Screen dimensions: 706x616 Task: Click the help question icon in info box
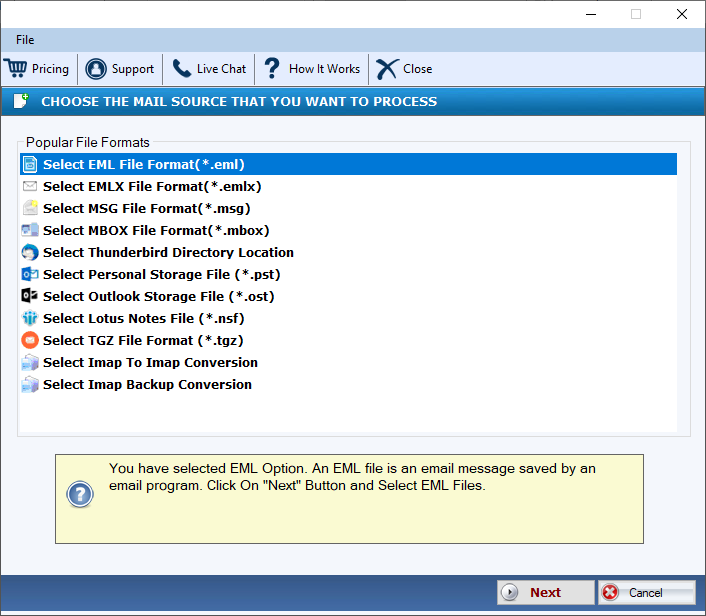pos(80,494)
